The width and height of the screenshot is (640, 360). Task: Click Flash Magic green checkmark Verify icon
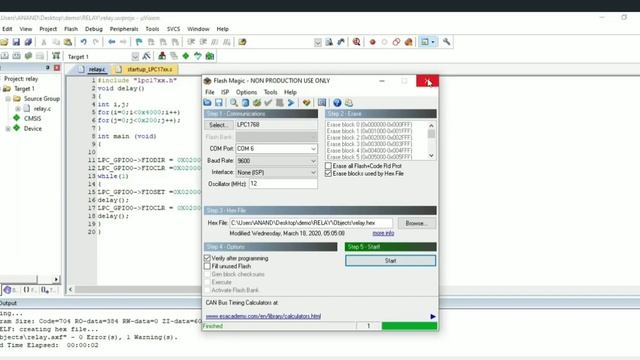click(268, 103)
